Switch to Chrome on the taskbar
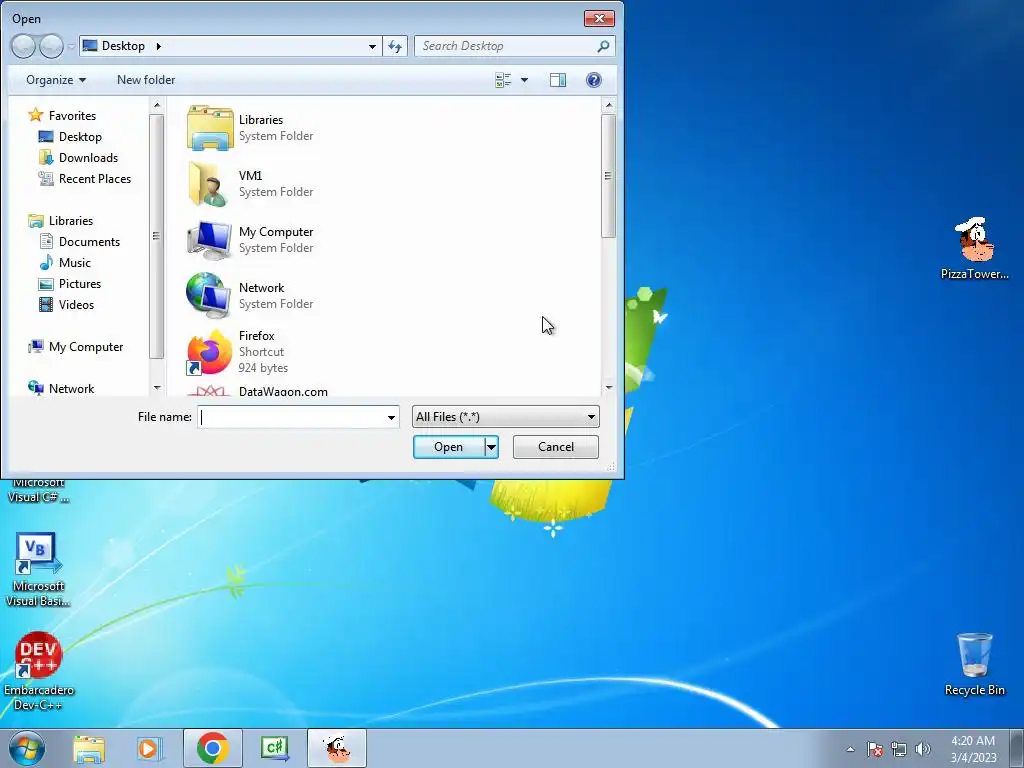 coord(212,748)
